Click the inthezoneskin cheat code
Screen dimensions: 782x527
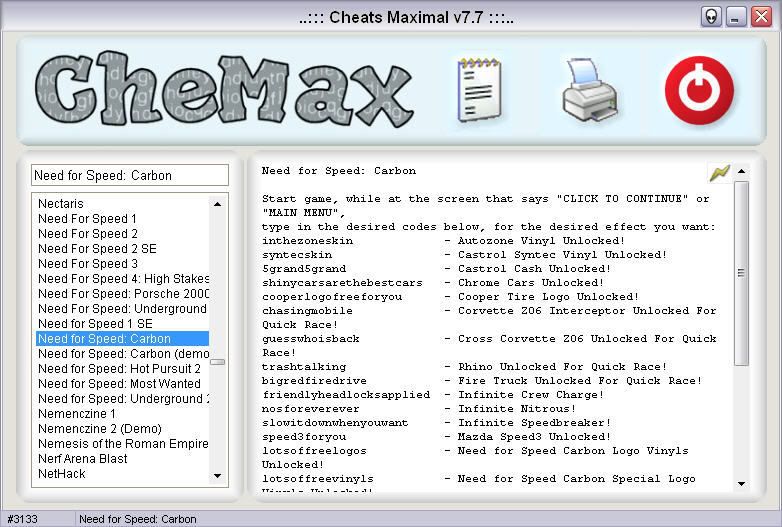pos(307,241)
